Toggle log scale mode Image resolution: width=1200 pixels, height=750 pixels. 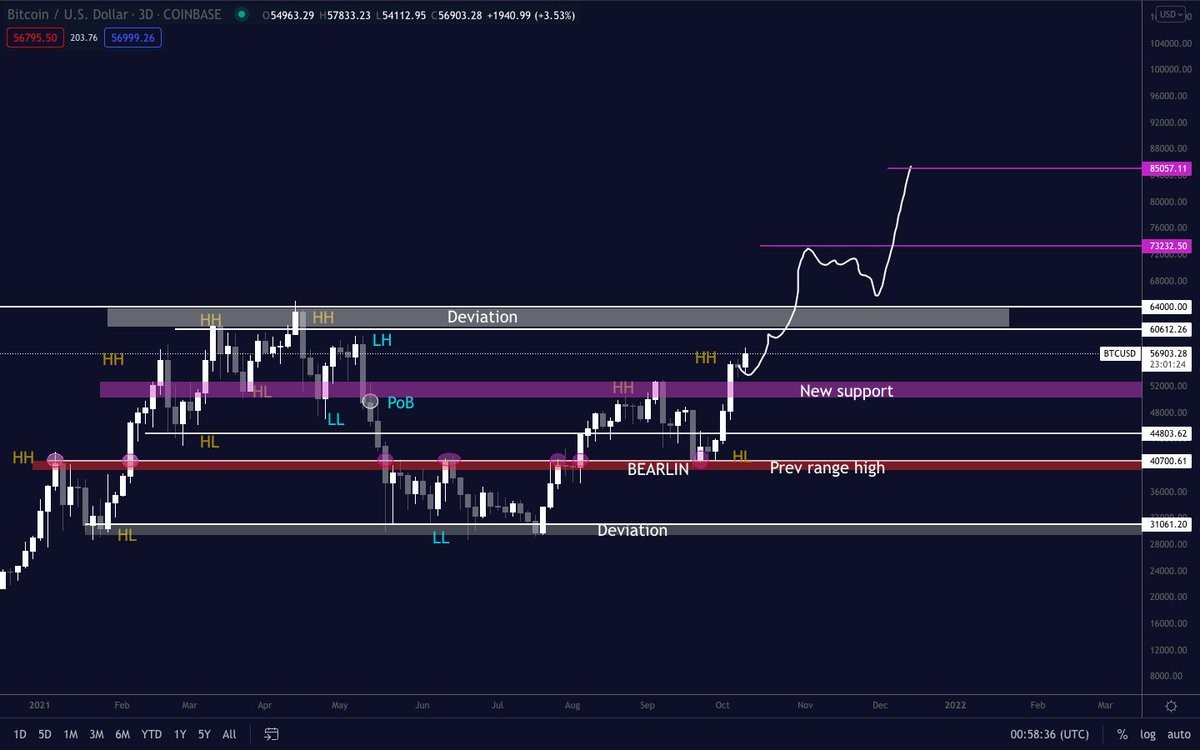tap(1148, 734)
